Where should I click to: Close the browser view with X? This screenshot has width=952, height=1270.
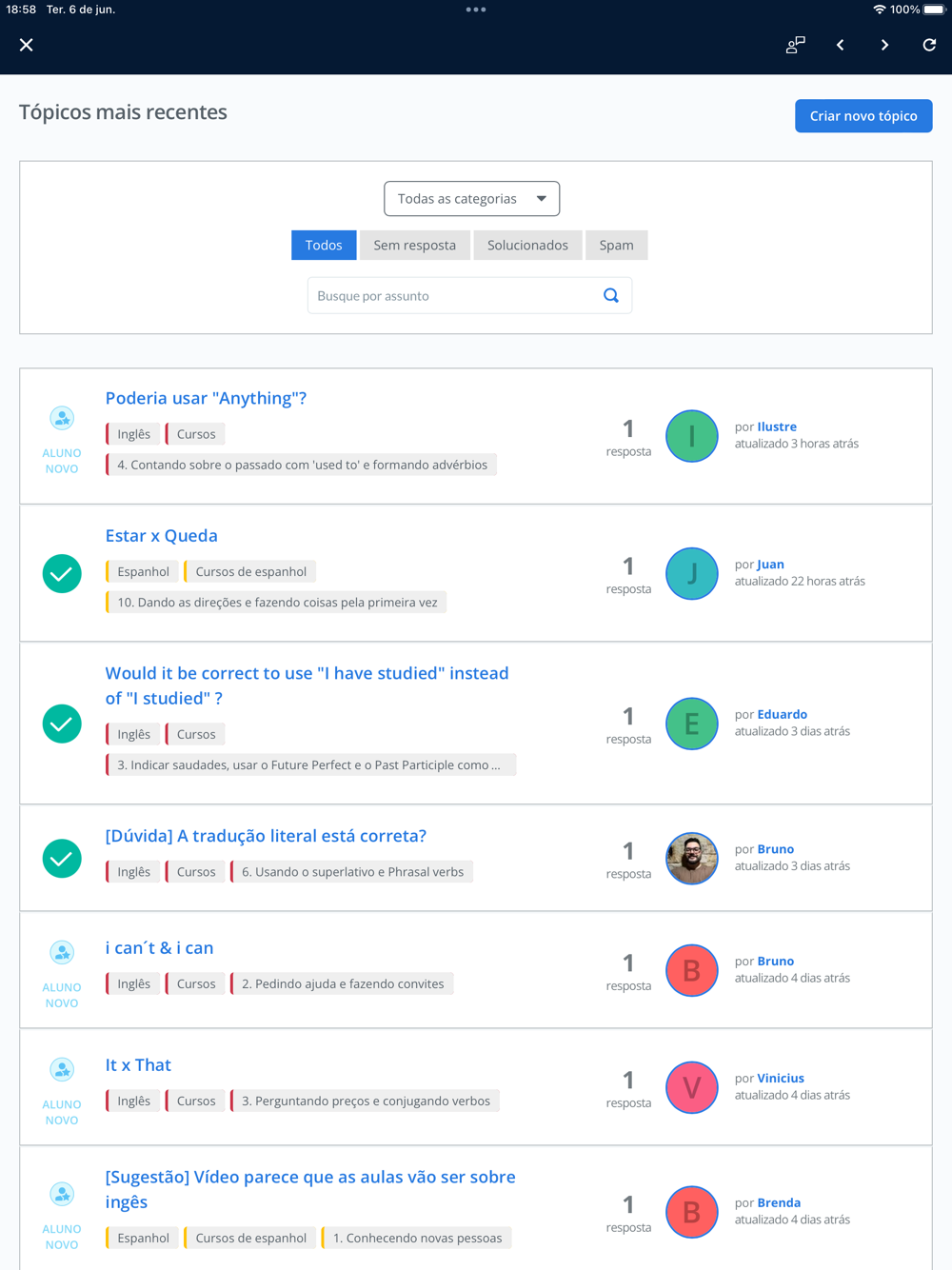(x=27, y=45)
